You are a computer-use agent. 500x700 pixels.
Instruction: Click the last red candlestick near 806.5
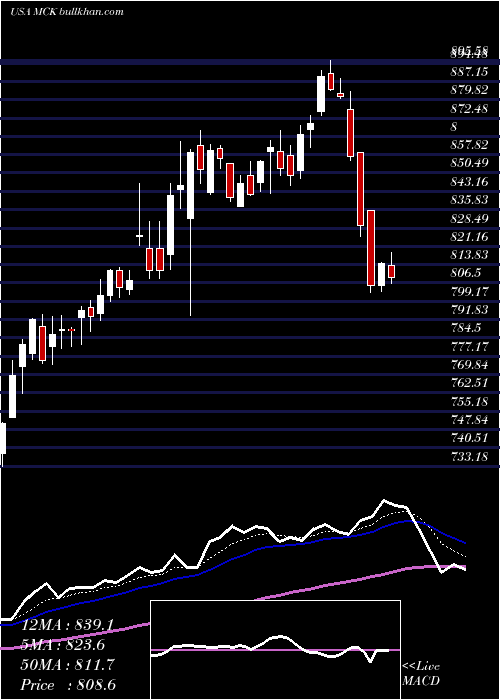392,271
